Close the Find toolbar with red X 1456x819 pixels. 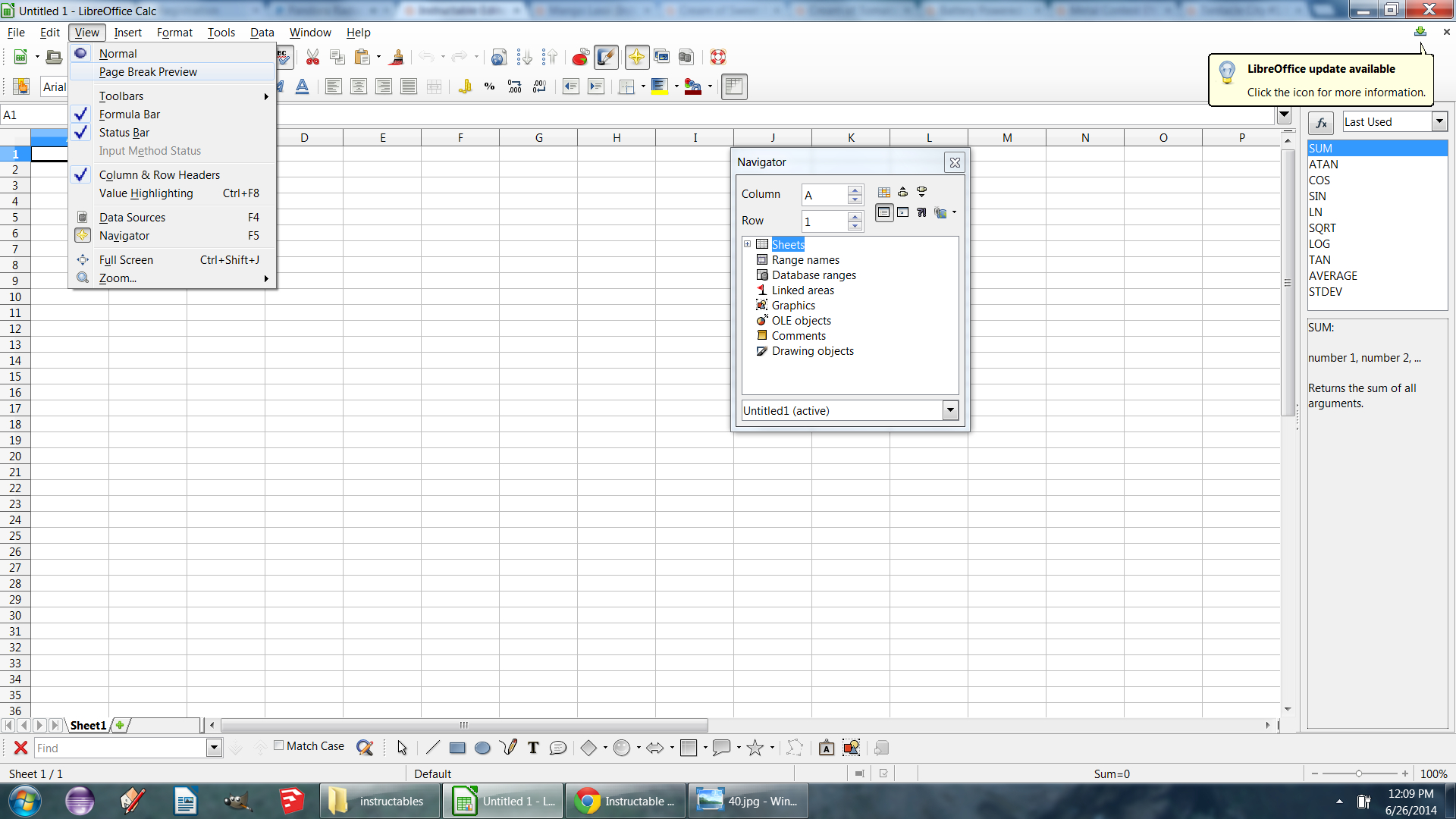click(20, 748)
